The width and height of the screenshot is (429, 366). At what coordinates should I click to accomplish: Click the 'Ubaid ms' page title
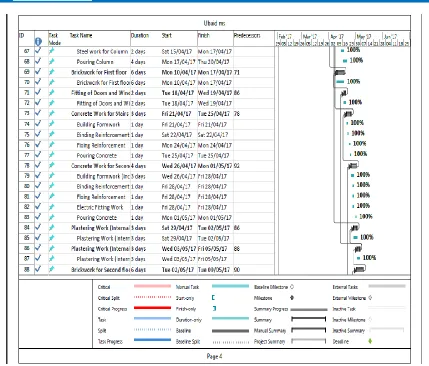pyautogui.click(x=214, y=23)
